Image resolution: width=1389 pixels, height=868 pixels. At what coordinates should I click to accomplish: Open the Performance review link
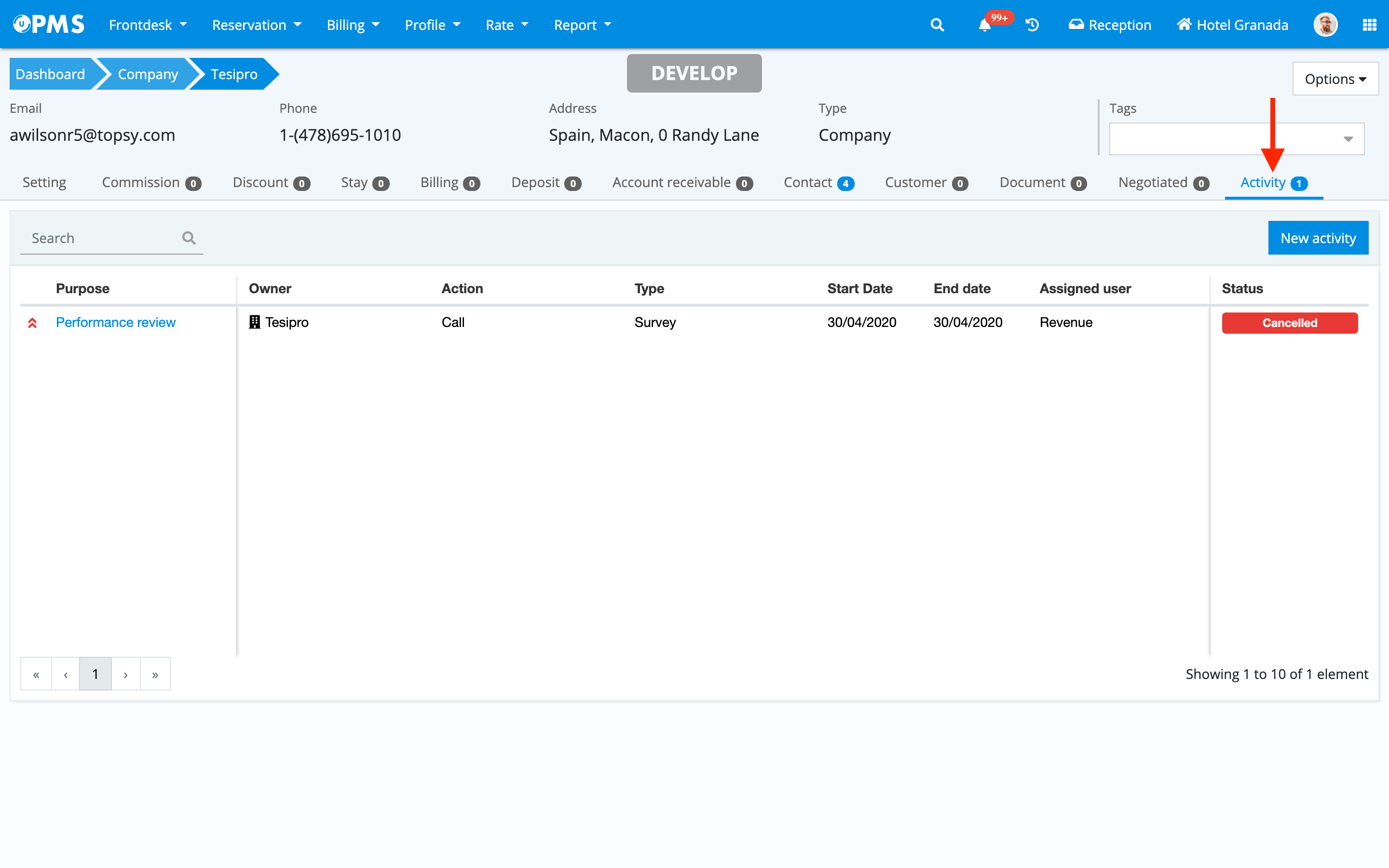pos(115,322)
